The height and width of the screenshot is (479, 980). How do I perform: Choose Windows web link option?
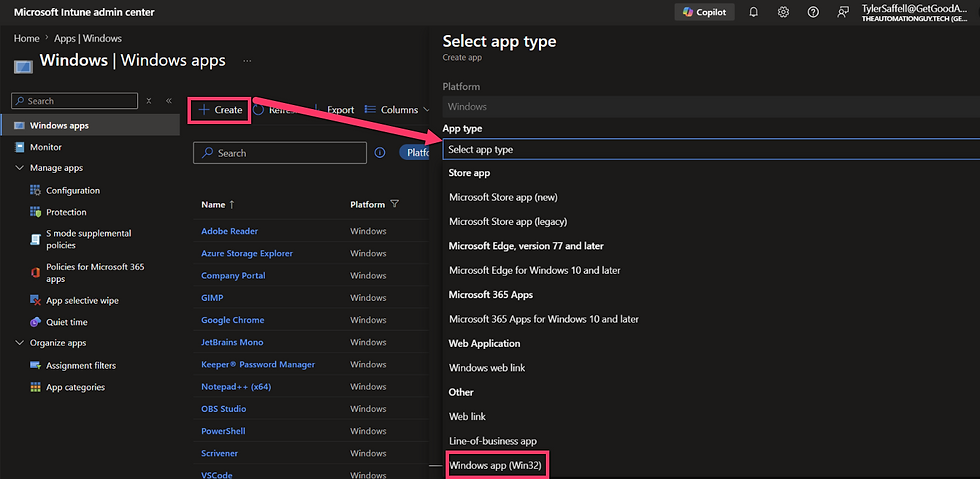[487, 368]
